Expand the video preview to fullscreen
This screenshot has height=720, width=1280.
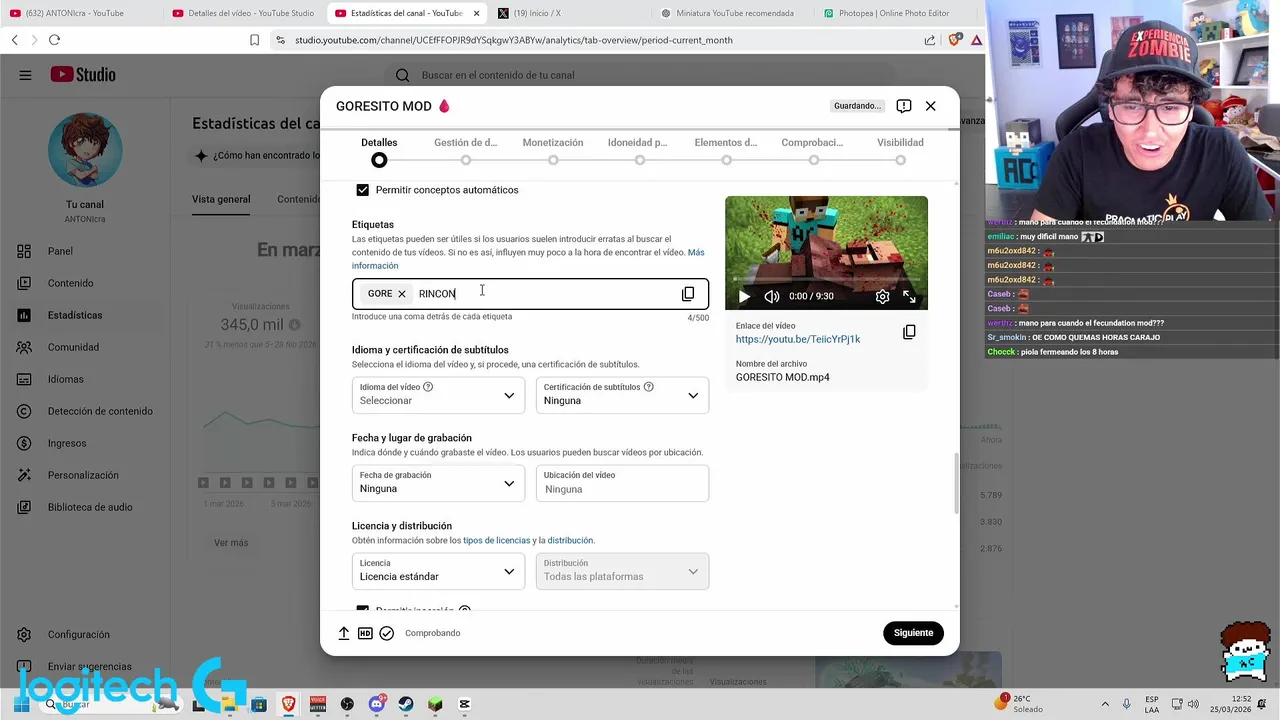(909, 296)
